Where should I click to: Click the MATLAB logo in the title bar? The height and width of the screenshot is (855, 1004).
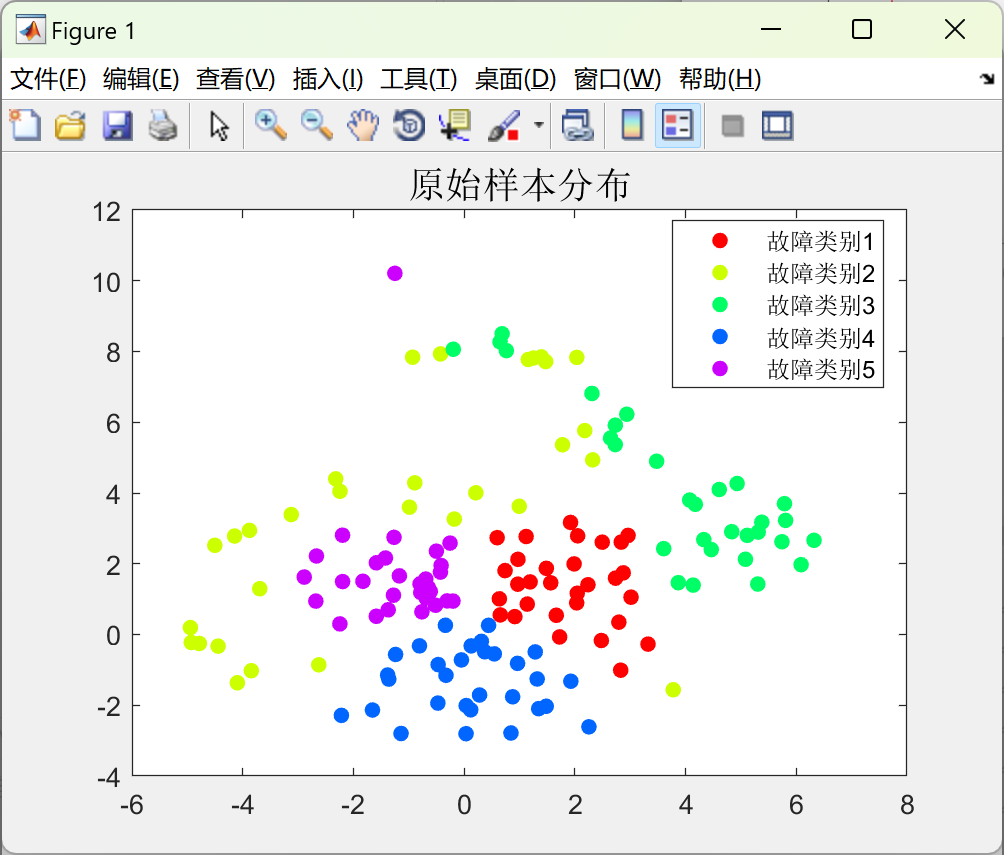[x=30, y=29]
